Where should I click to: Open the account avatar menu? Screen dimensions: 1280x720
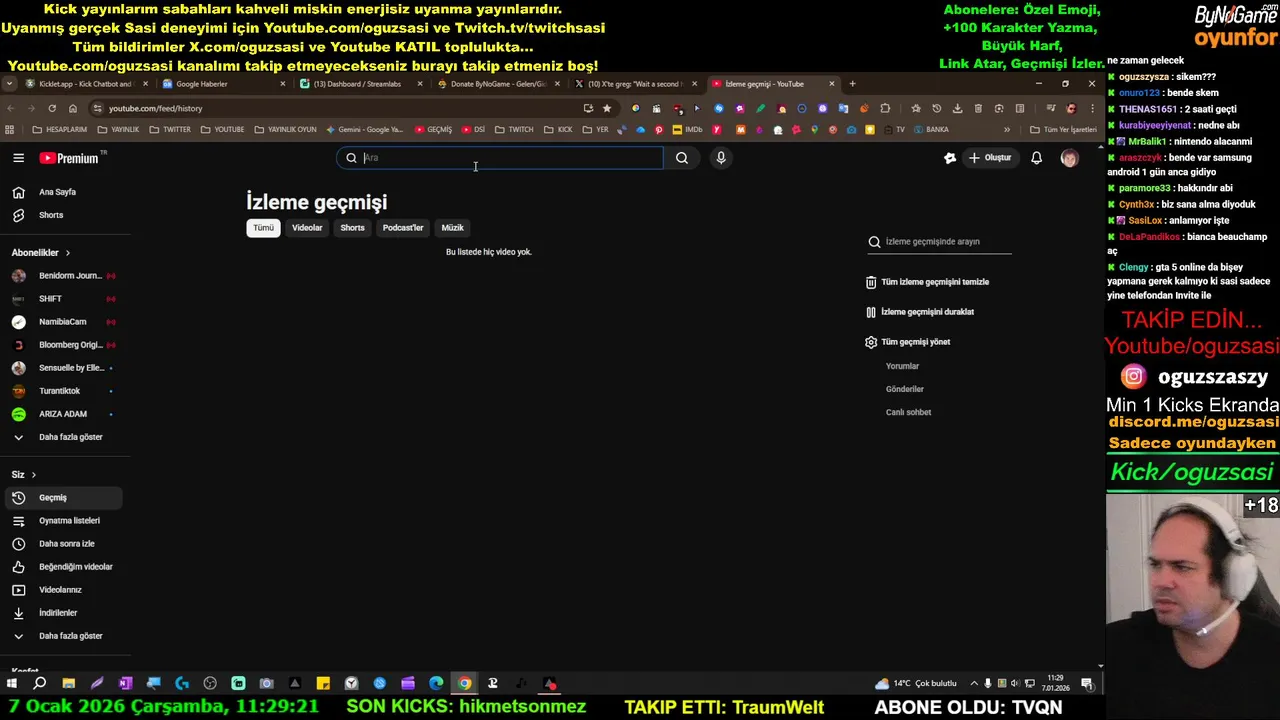(x=1069, y=158)
